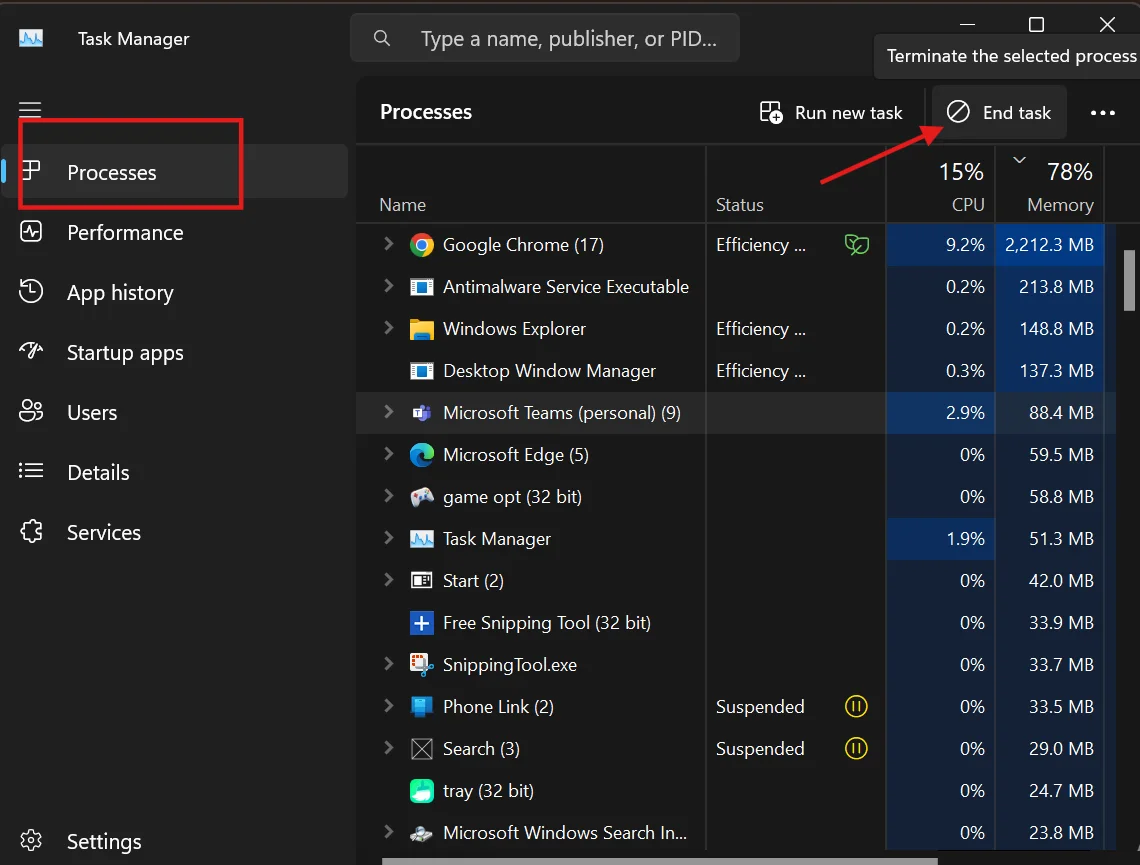Expand Antimalware Service Executable
The image size is (1140, 865).
pyautogui.click(x=388, y=286)
